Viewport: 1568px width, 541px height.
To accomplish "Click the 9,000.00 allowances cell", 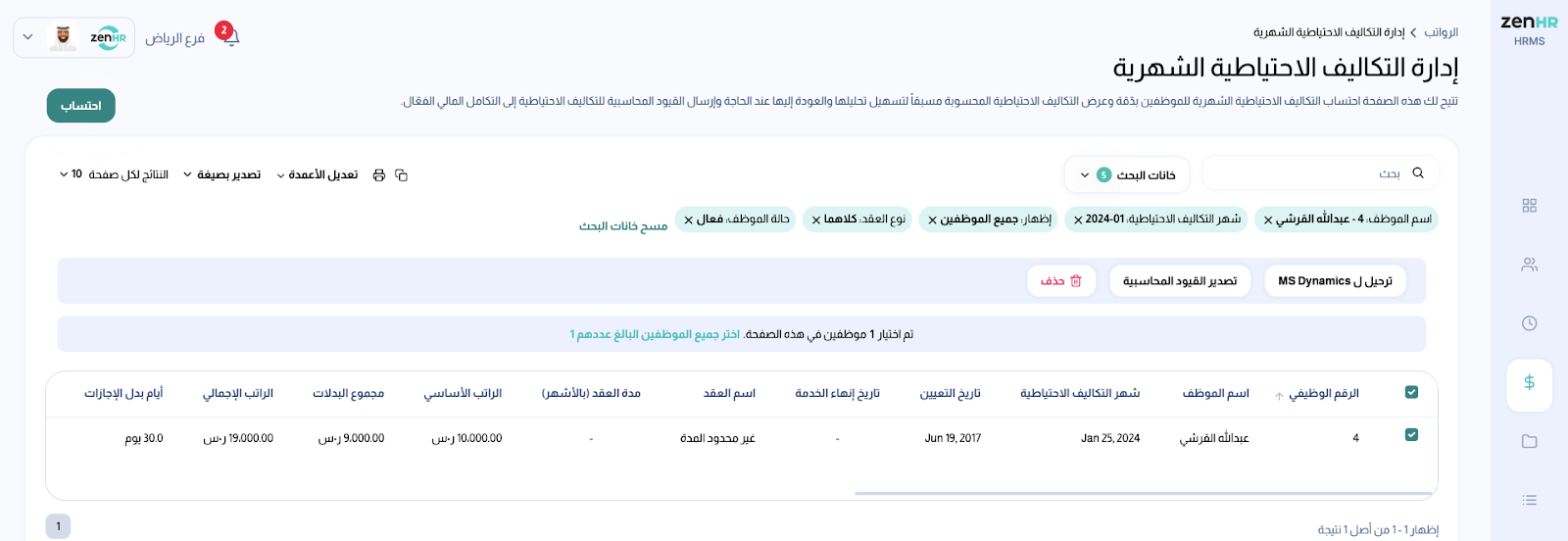I will (x=351, y=438).
